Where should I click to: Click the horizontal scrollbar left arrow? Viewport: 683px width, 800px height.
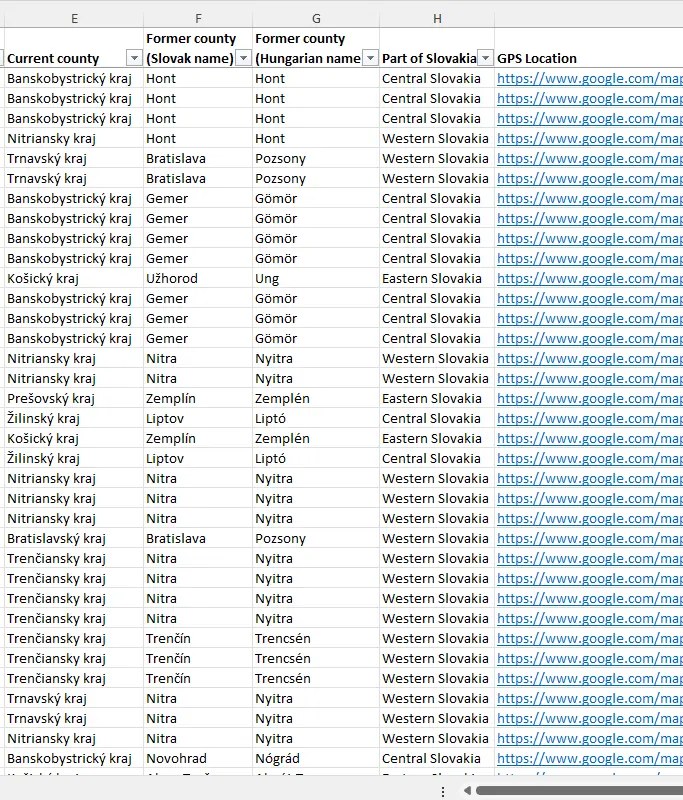[465, 791]
